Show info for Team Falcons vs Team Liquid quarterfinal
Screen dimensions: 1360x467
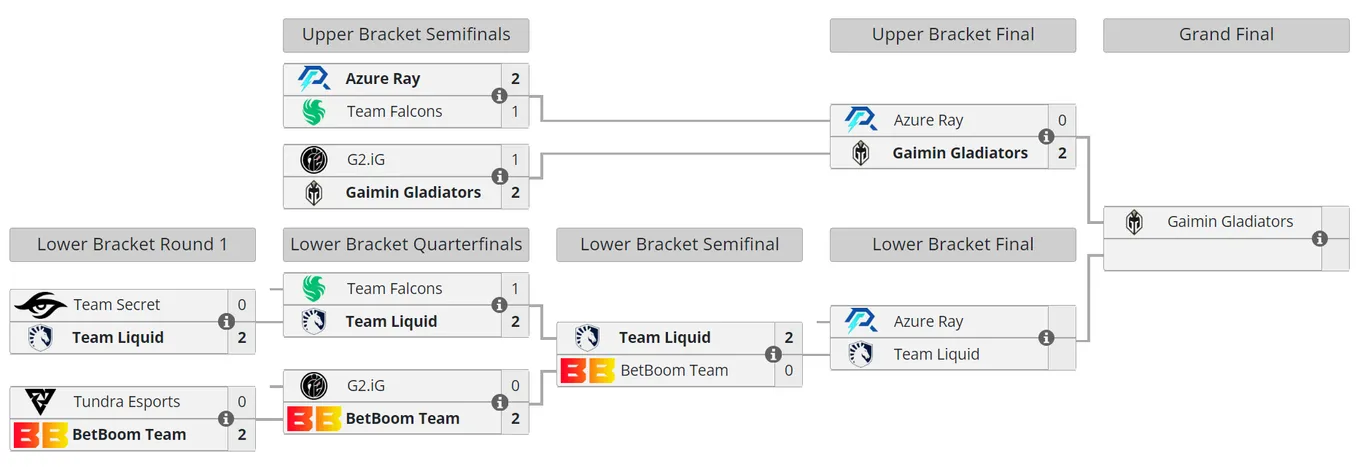pyautogui.click(x=499, y=305)
